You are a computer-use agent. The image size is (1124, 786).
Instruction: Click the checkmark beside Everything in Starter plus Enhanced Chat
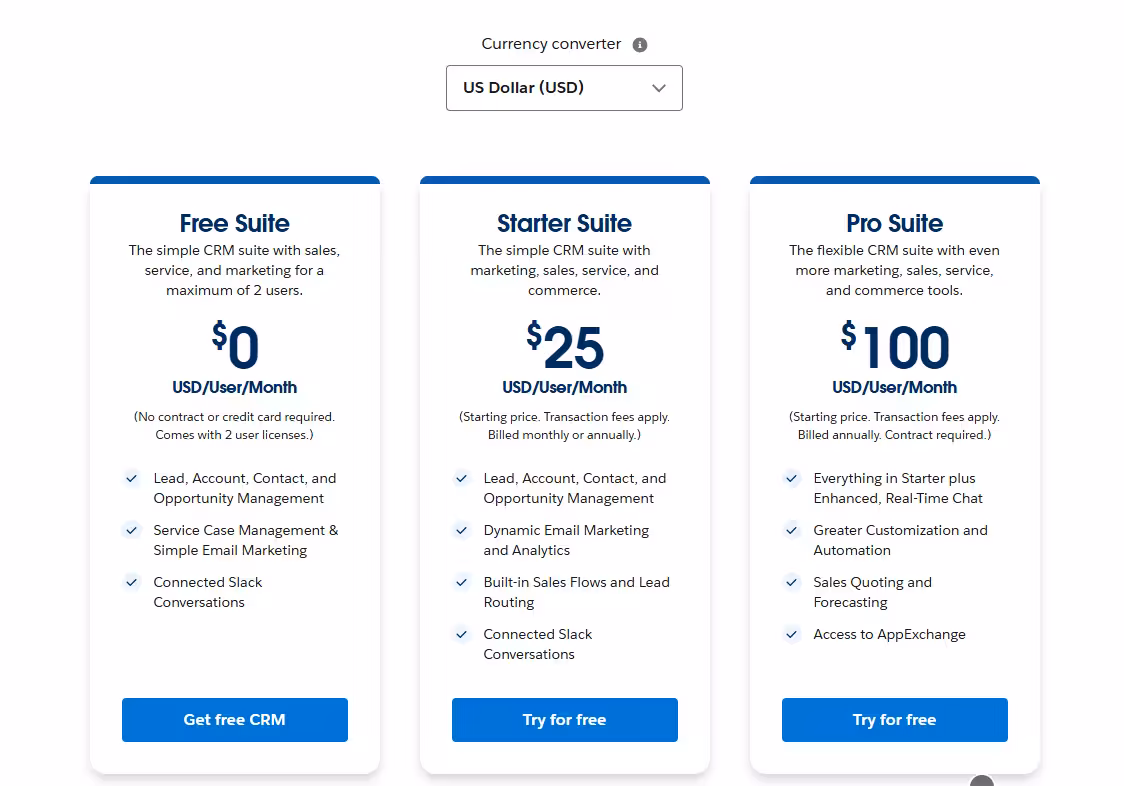point(791,478)
